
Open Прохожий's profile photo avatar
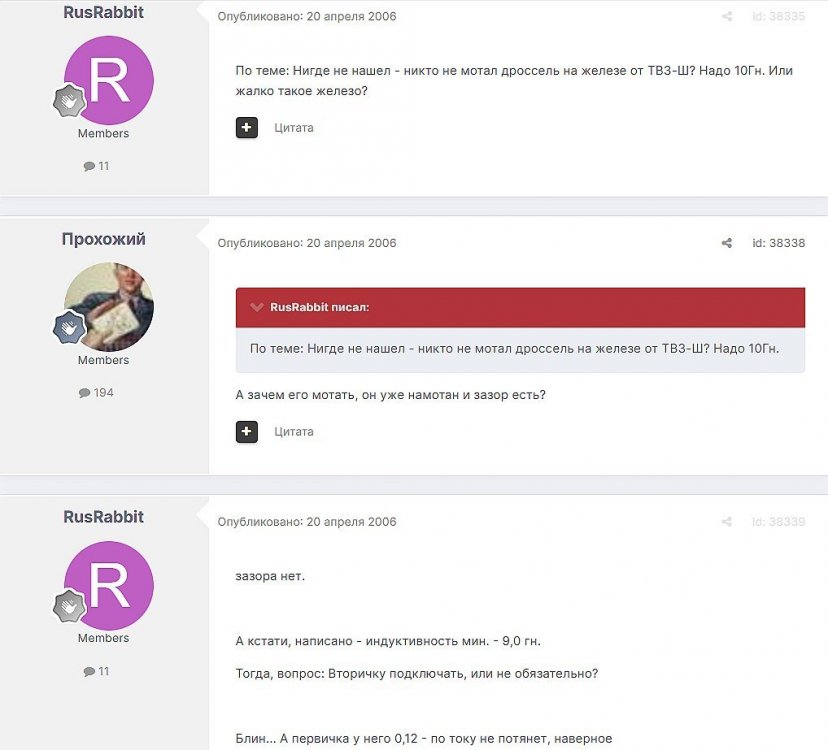click(109, 307)
